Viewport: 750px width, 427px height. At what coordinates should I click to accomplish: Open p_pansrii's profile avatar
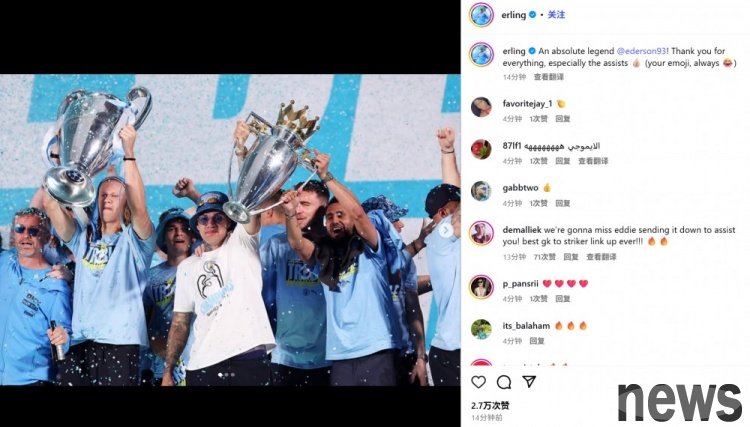coord(481,287)
